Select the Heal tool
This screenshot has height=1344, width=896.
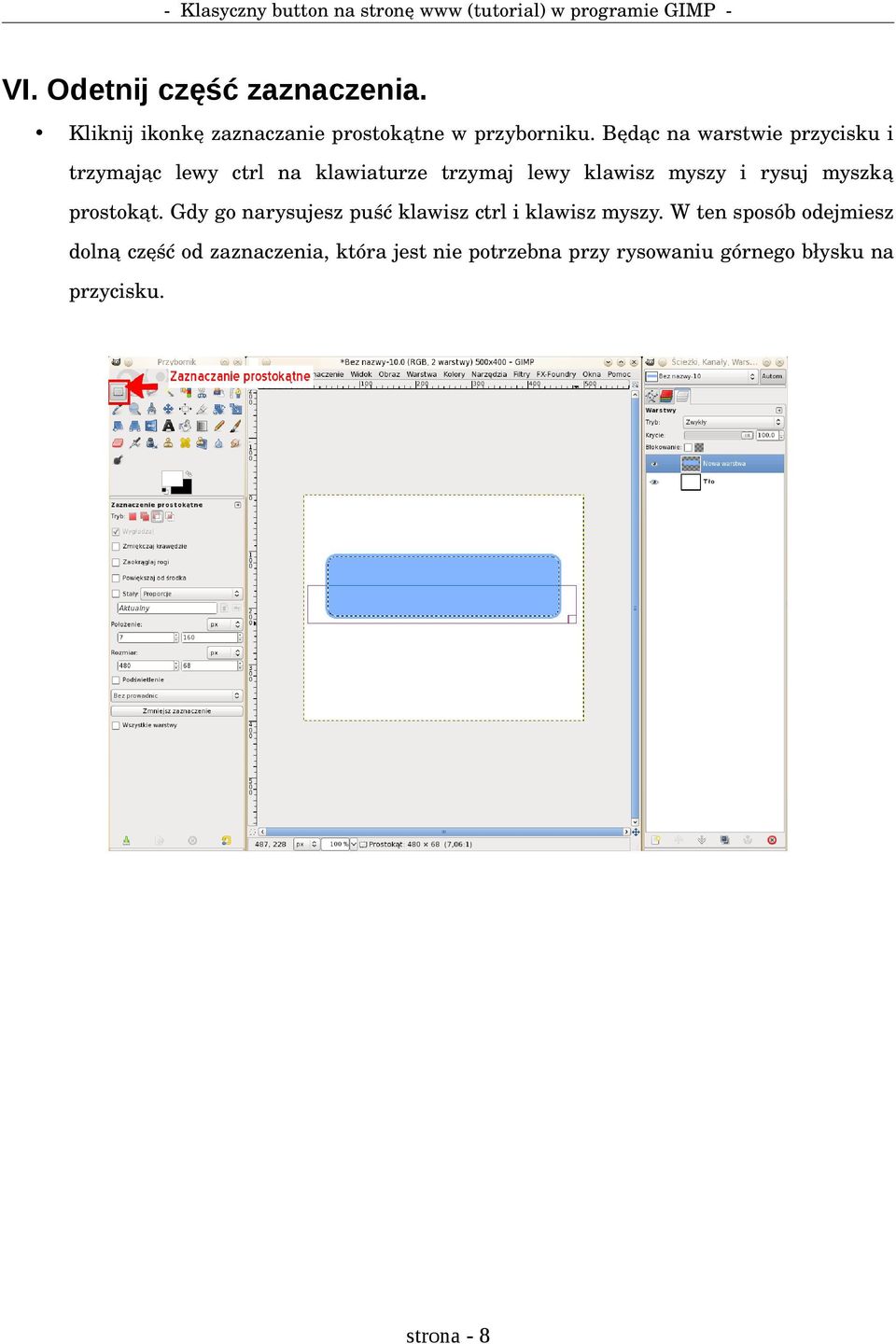185,443
